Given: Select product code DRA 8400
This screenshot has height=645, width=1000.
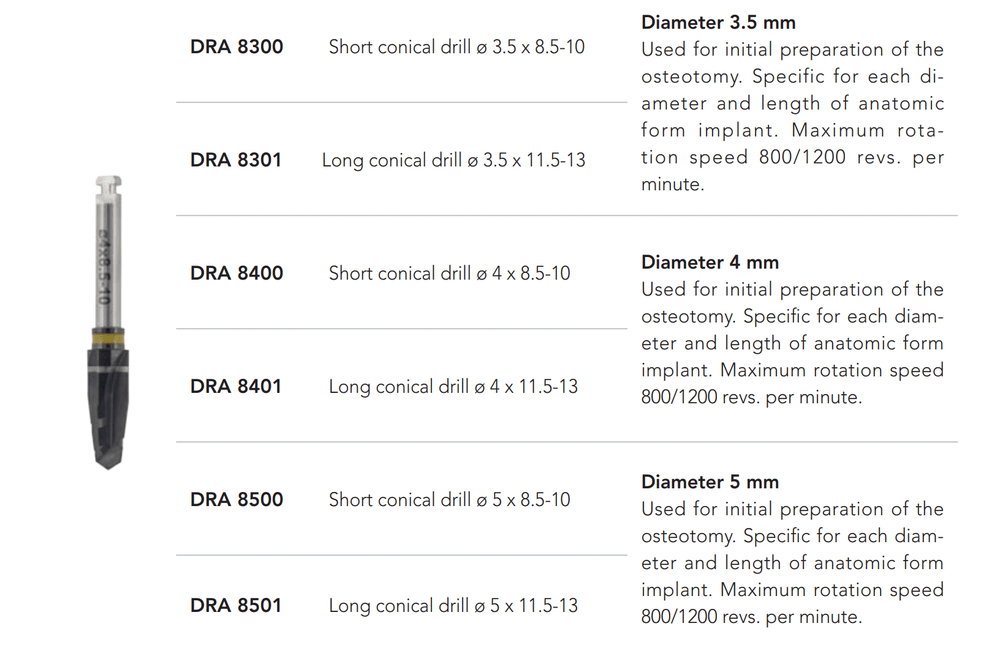Looking at the screenshot, I should coord(236,273).
